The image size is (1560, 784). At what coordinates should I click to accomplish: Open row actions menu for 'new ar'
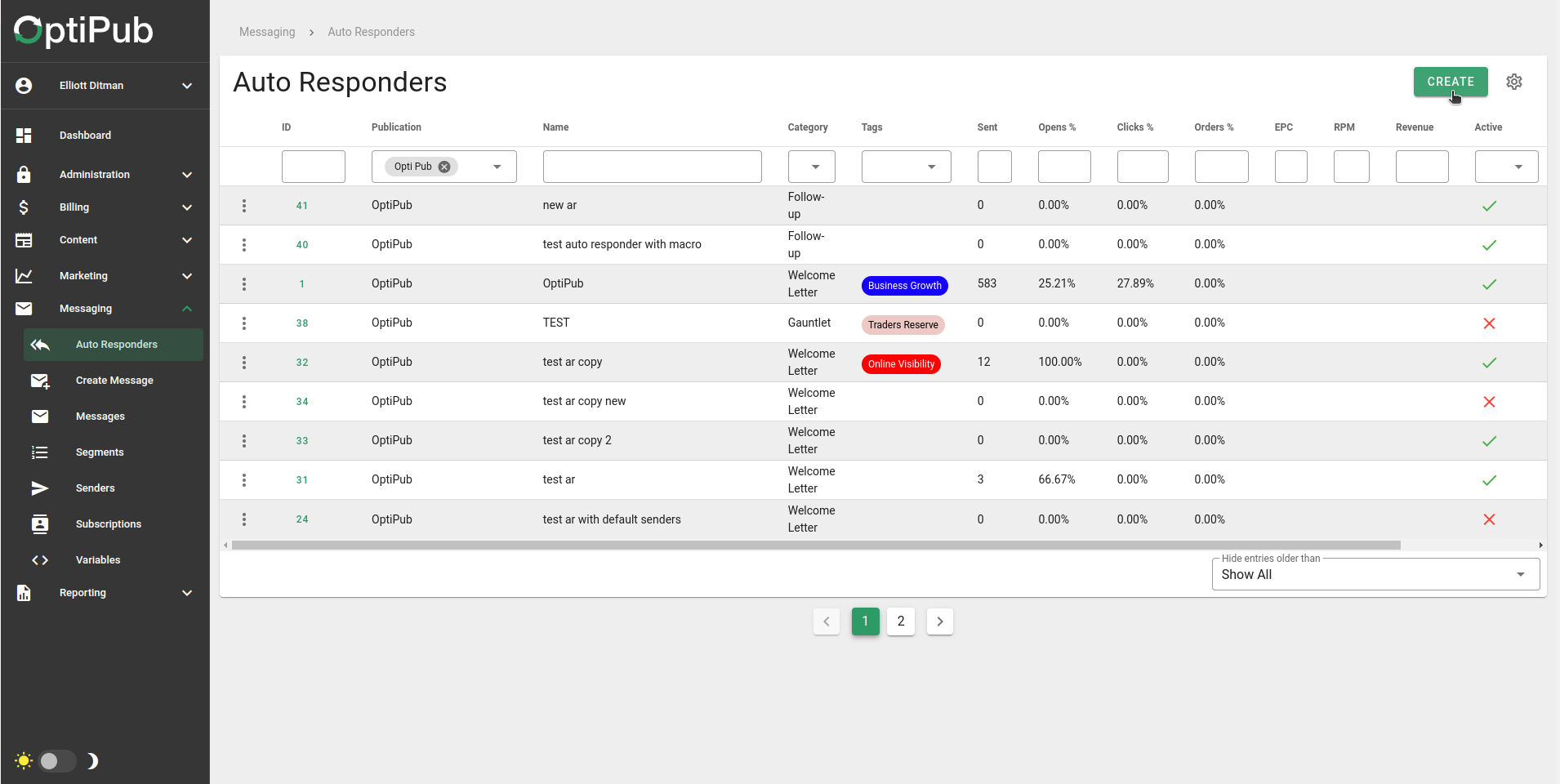[x=244, y=206]
